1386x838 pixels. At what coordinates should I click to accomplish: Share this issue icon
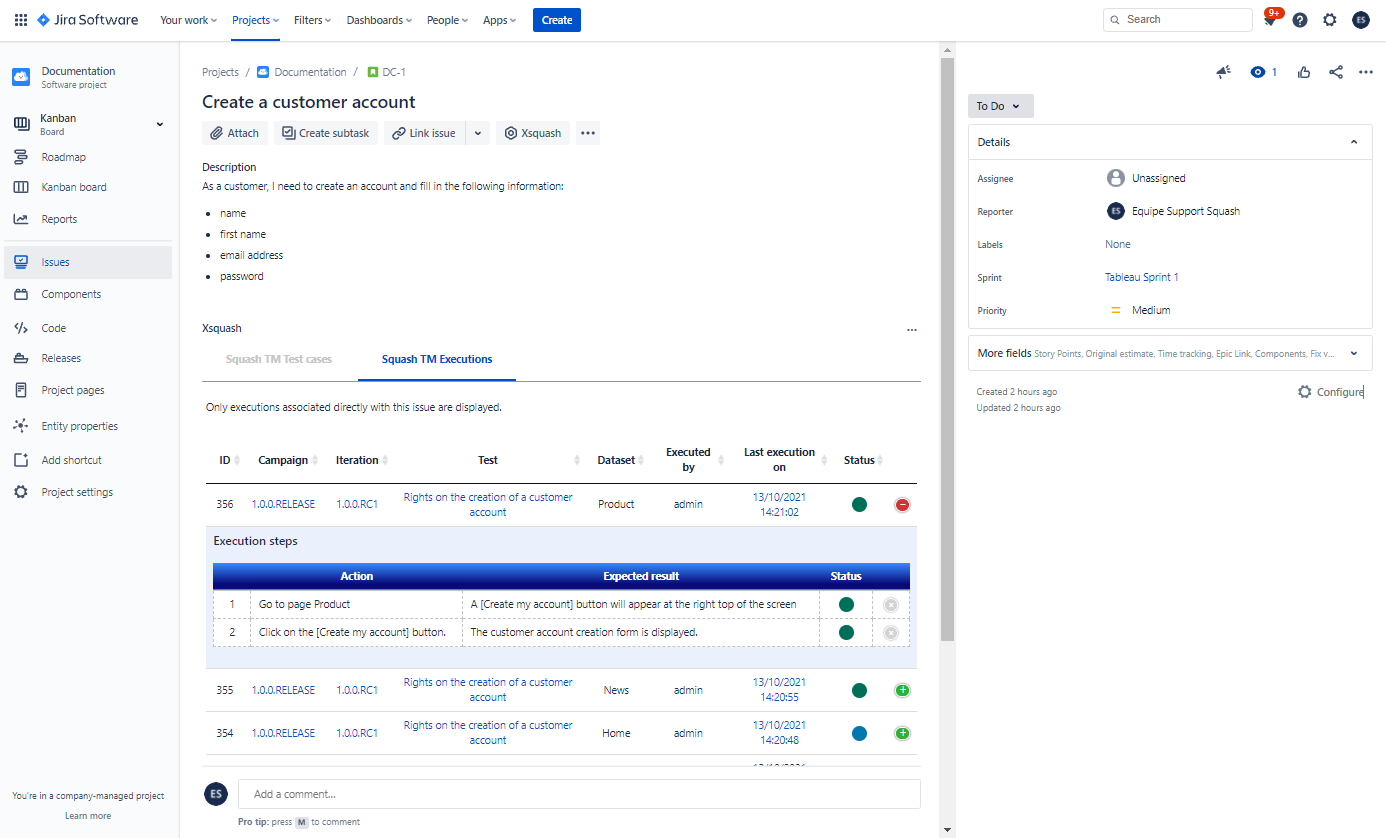(x=1336, y=72)
